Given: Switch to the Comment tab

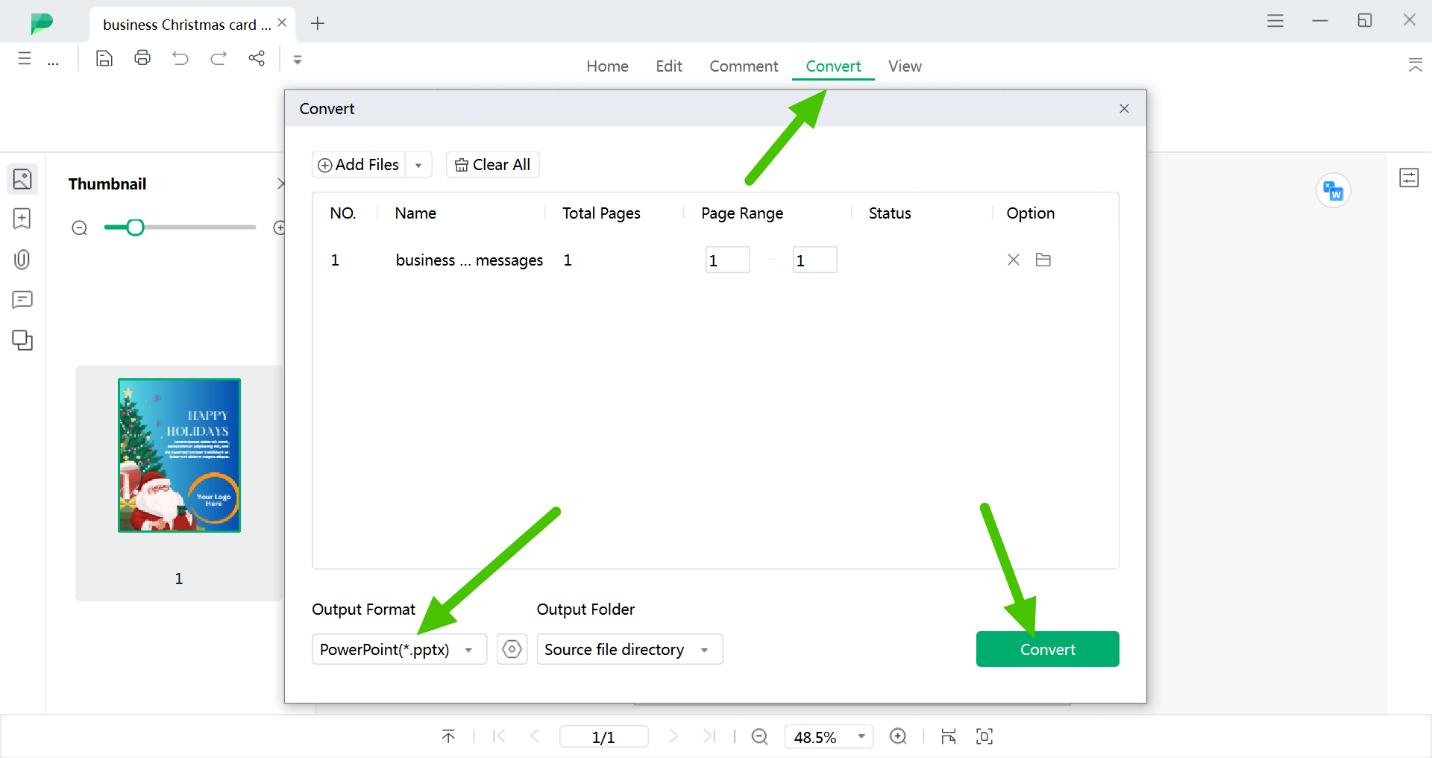Looking at the screenshot, I should [x=743, y=66].
